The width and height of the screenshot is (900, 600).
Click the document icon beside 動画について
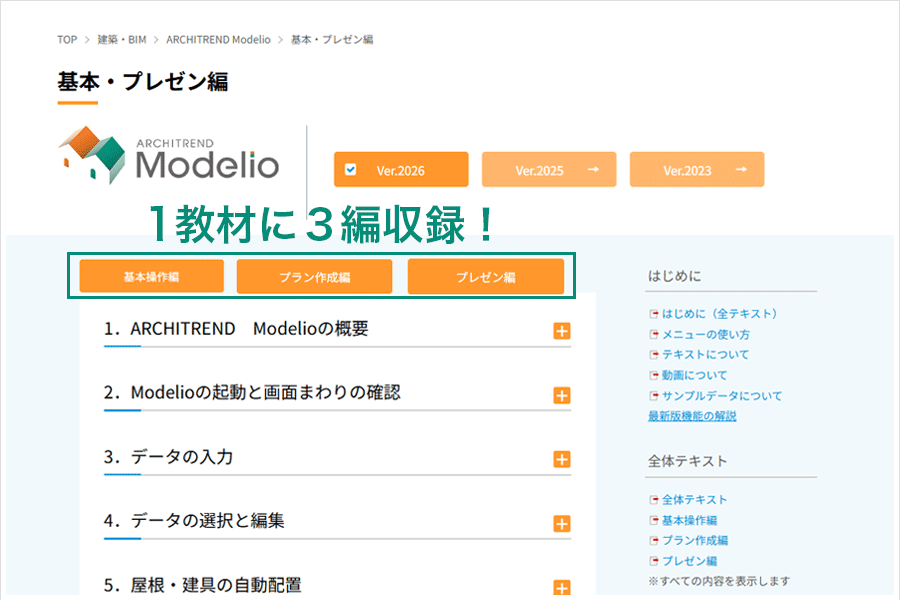point(654,376)
